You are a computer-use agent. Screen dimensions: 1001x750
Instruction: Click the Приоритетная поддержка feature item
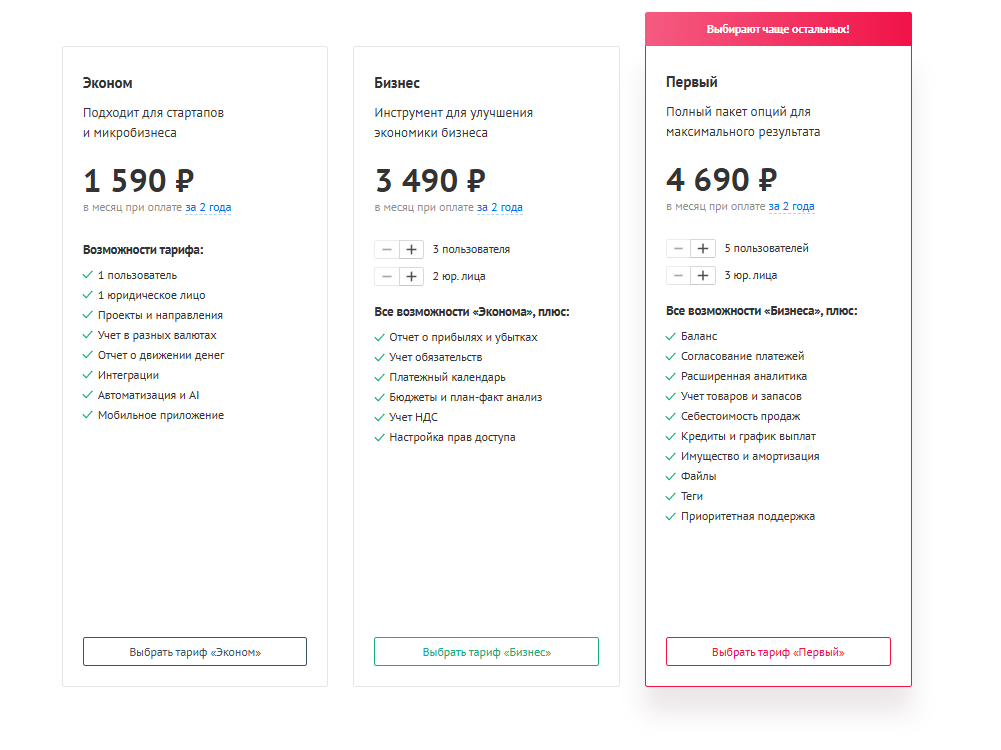point(747,517)
